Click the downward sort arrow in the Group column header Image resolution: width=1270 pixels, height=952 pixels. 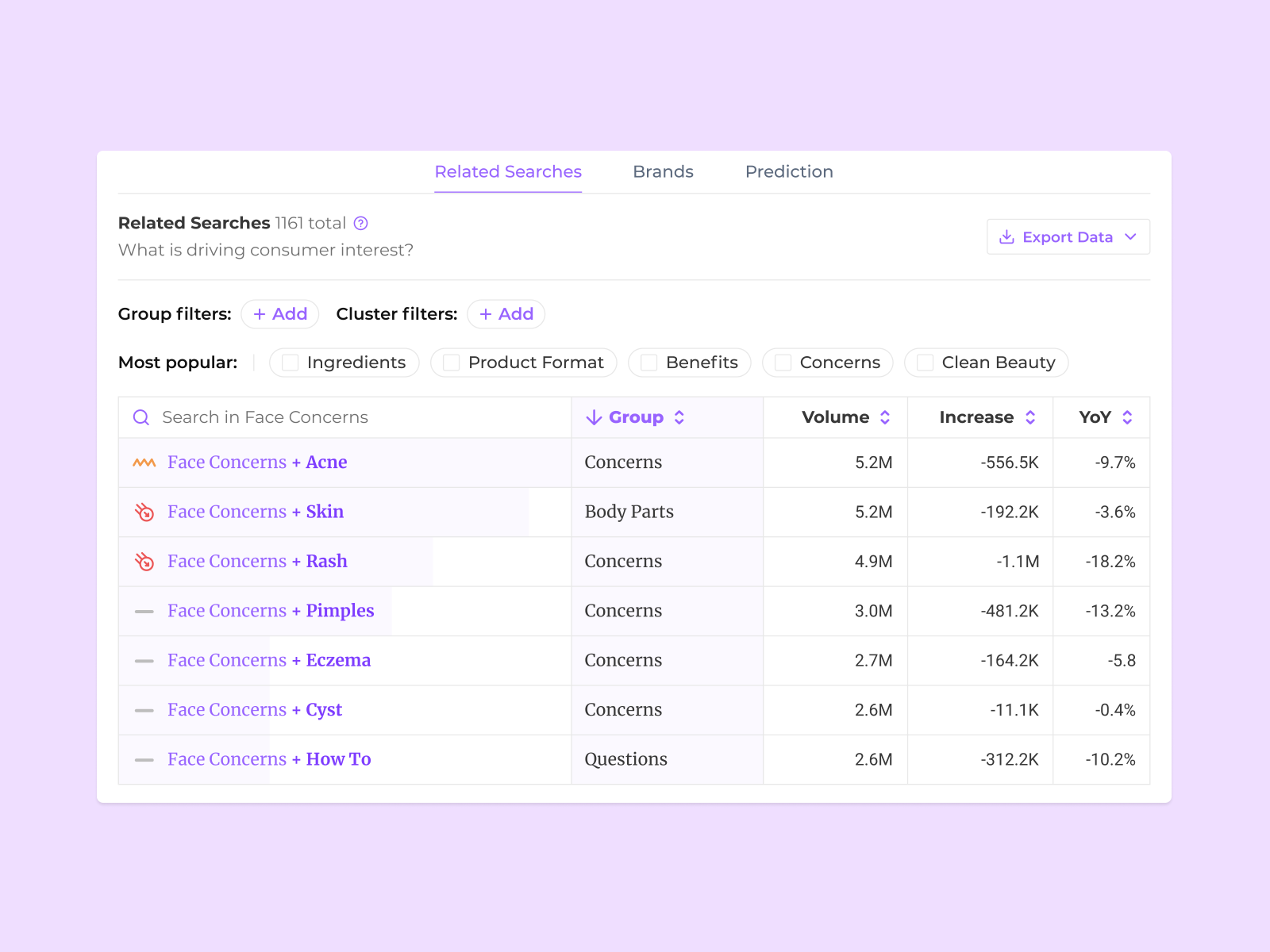pos(594,416)
